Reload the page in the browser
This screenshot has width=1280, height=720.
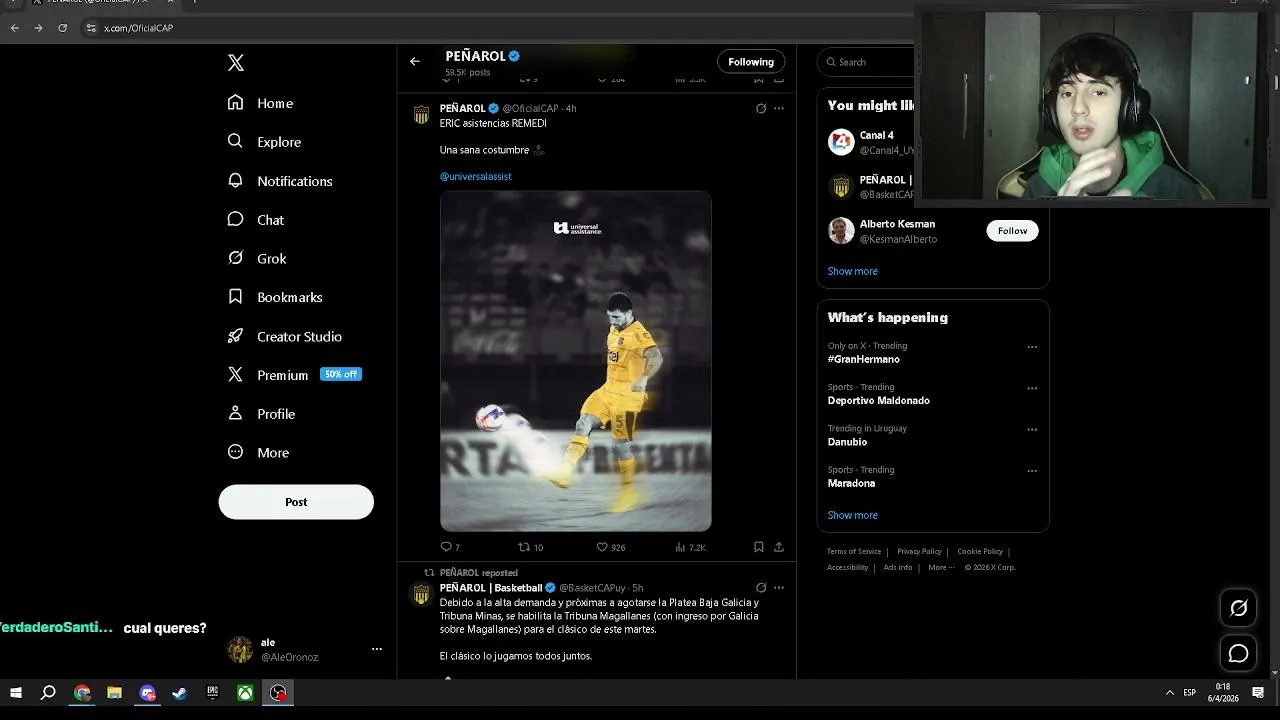pyautogui.click(x=62, y=28)
